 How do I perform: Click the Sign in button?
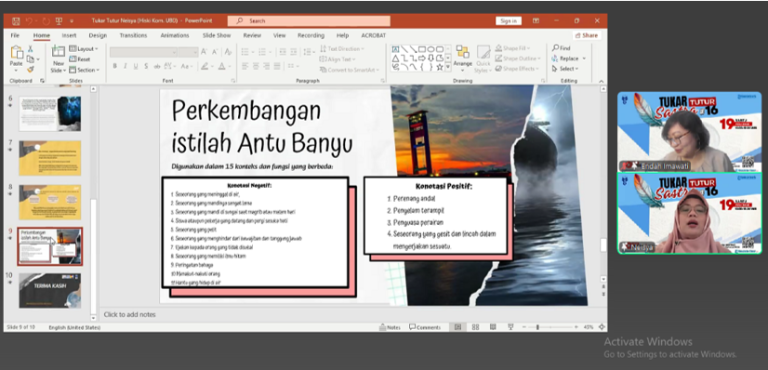coord(508,21)
